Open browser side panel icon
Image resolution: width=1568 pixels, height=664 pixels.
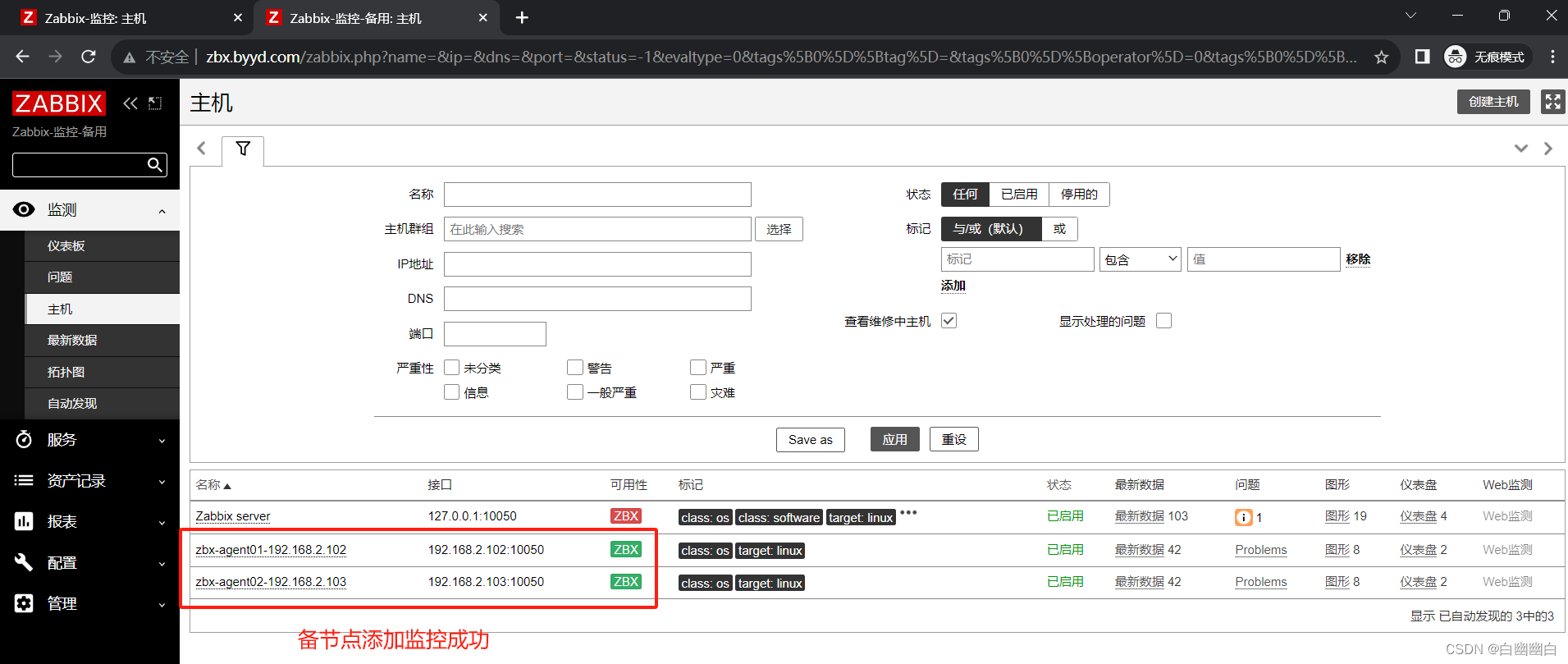click(x=1422, y=57)
